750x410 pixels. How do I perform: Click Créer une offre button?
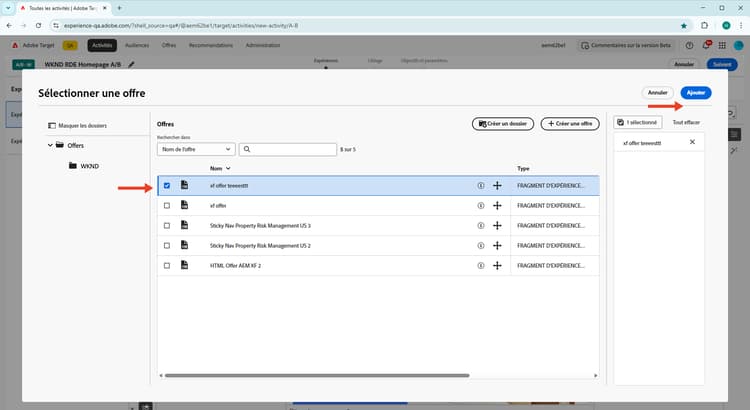point(570,123)
